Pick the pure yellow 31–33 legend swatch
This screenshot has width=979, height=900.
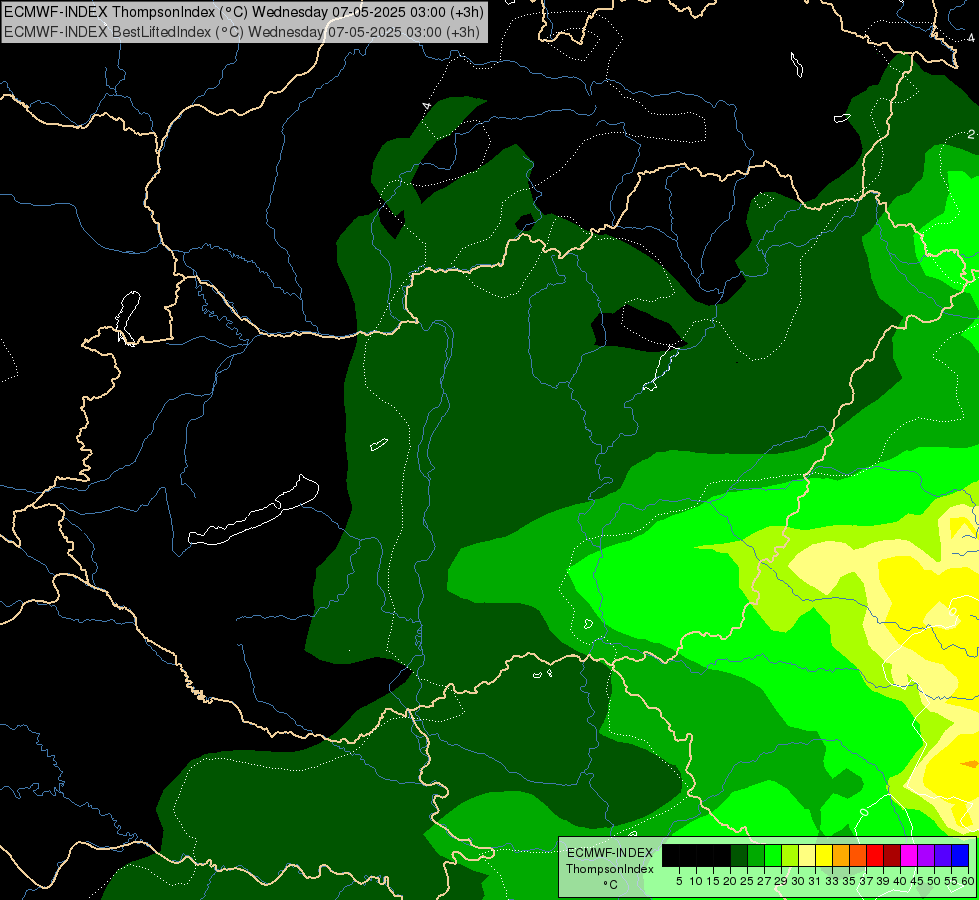824,855
